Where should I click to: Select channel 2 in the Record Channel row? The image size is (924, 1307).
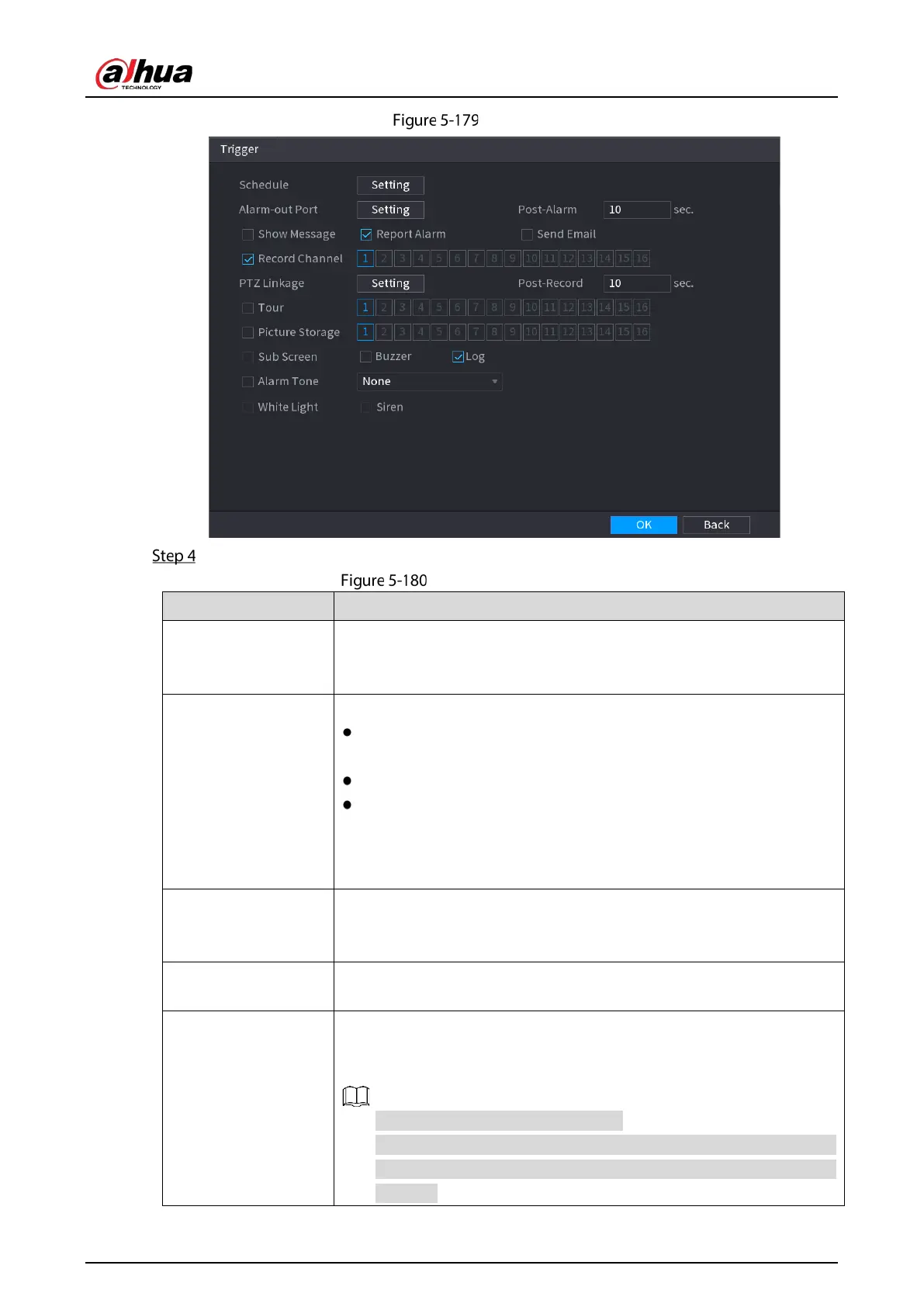click(384, 258)
